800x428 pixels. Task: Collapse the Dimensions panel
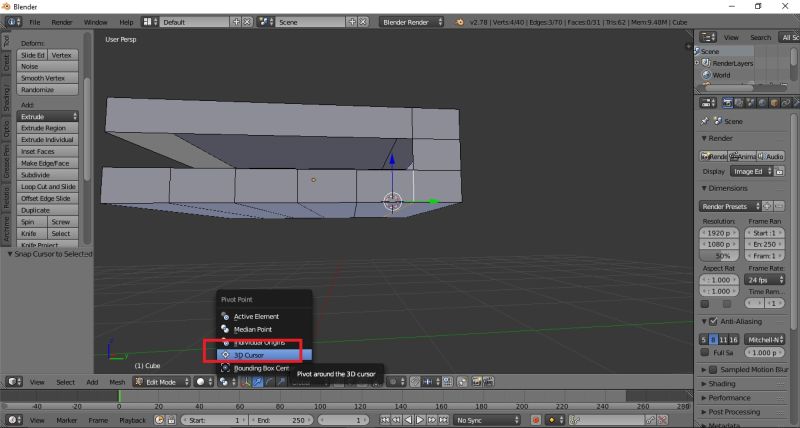(704, 188)
